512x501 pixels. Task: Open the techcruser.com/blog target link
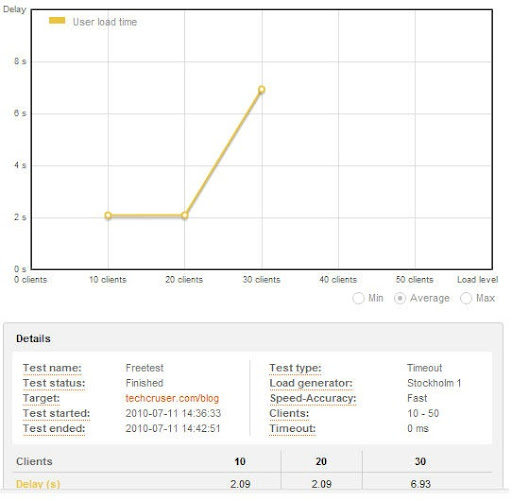172,398
